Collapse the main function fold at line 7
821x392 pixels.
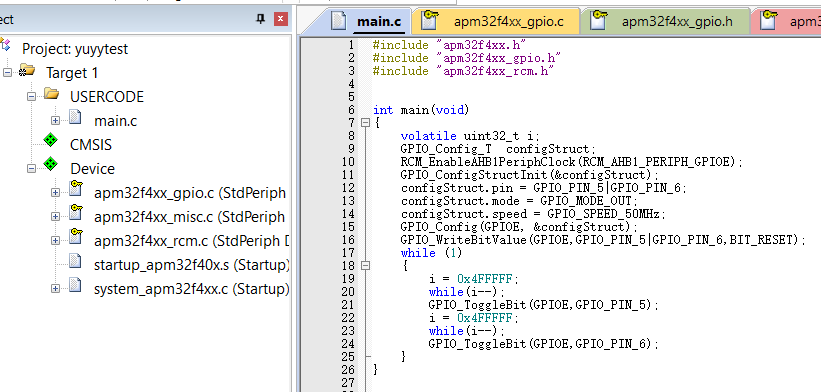pos(365,123)
